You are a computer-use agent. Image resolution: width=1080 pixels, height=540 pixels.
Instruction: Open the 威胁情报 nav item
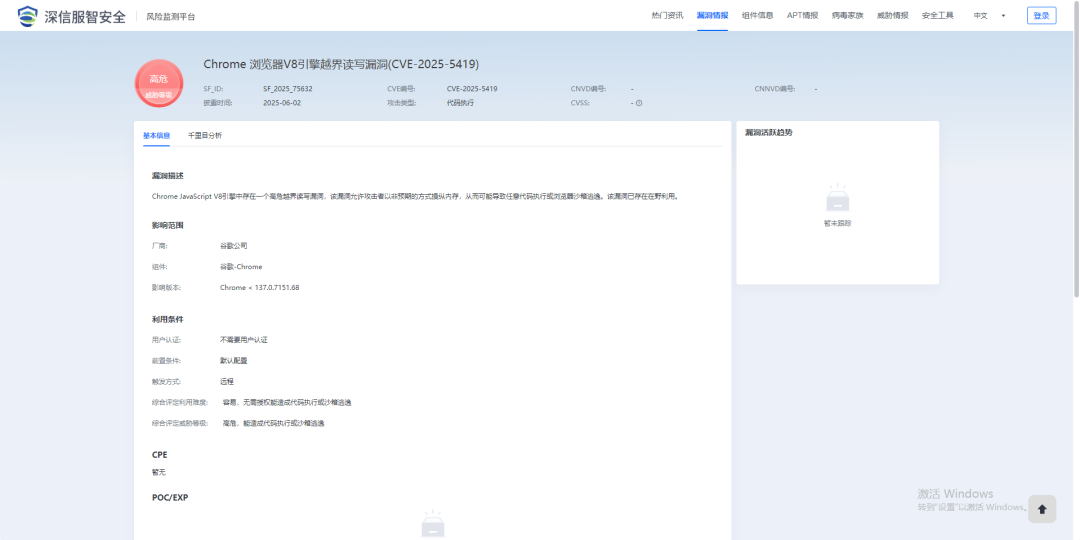pyautogui.click(x=893, y=16)
